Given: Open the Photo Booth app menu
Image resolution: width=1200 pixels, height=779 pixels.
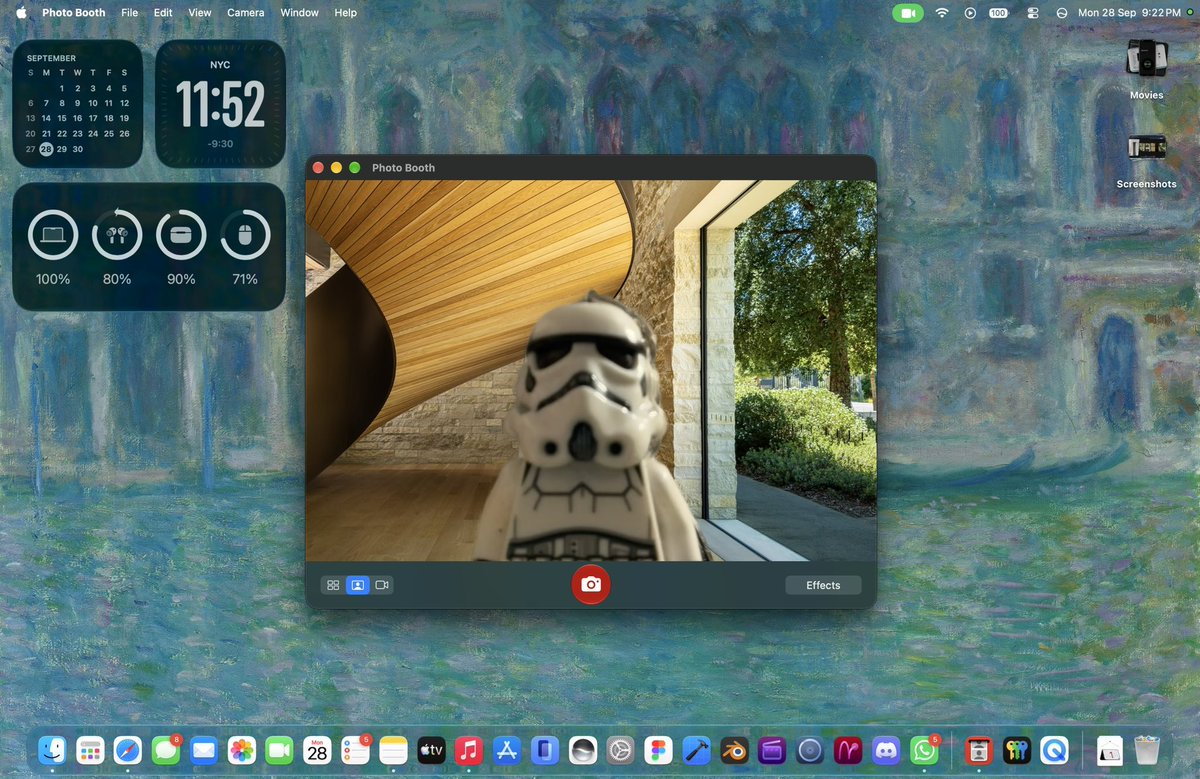Looking at the screenshot, I should (76, 13).
